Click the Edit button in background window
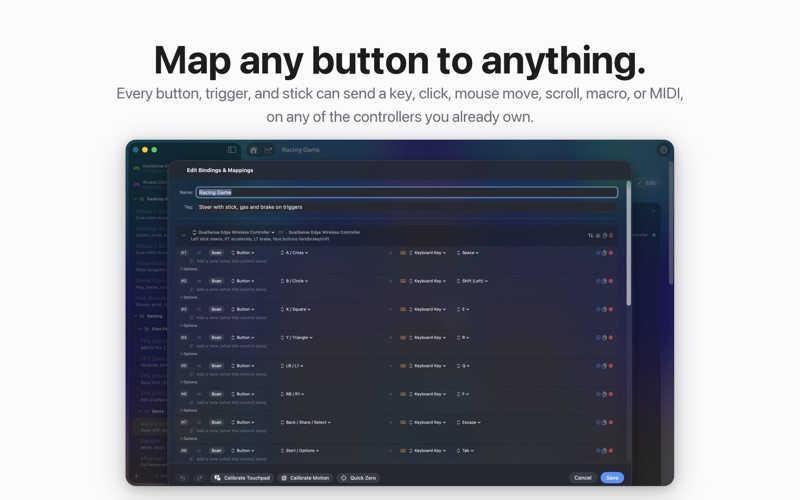Viewport: 800px width, 500px height. (646, 183)
